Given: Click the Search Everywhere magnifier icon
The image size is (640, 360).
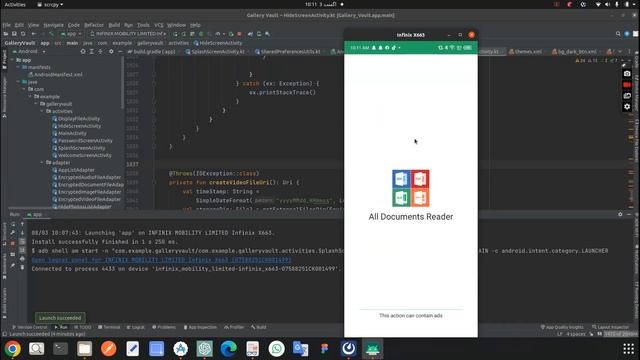Looking at the screenshot, I should point(618,34).
